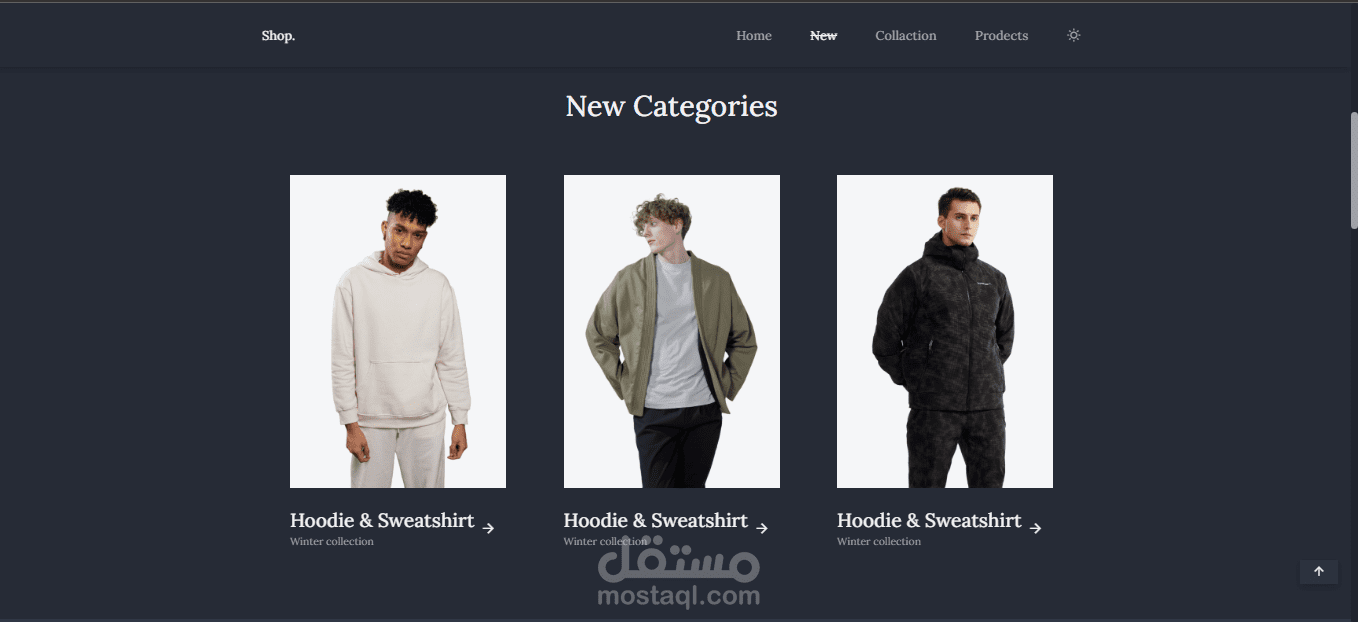Go to the Collaction nav link

[x=906, y=35]
